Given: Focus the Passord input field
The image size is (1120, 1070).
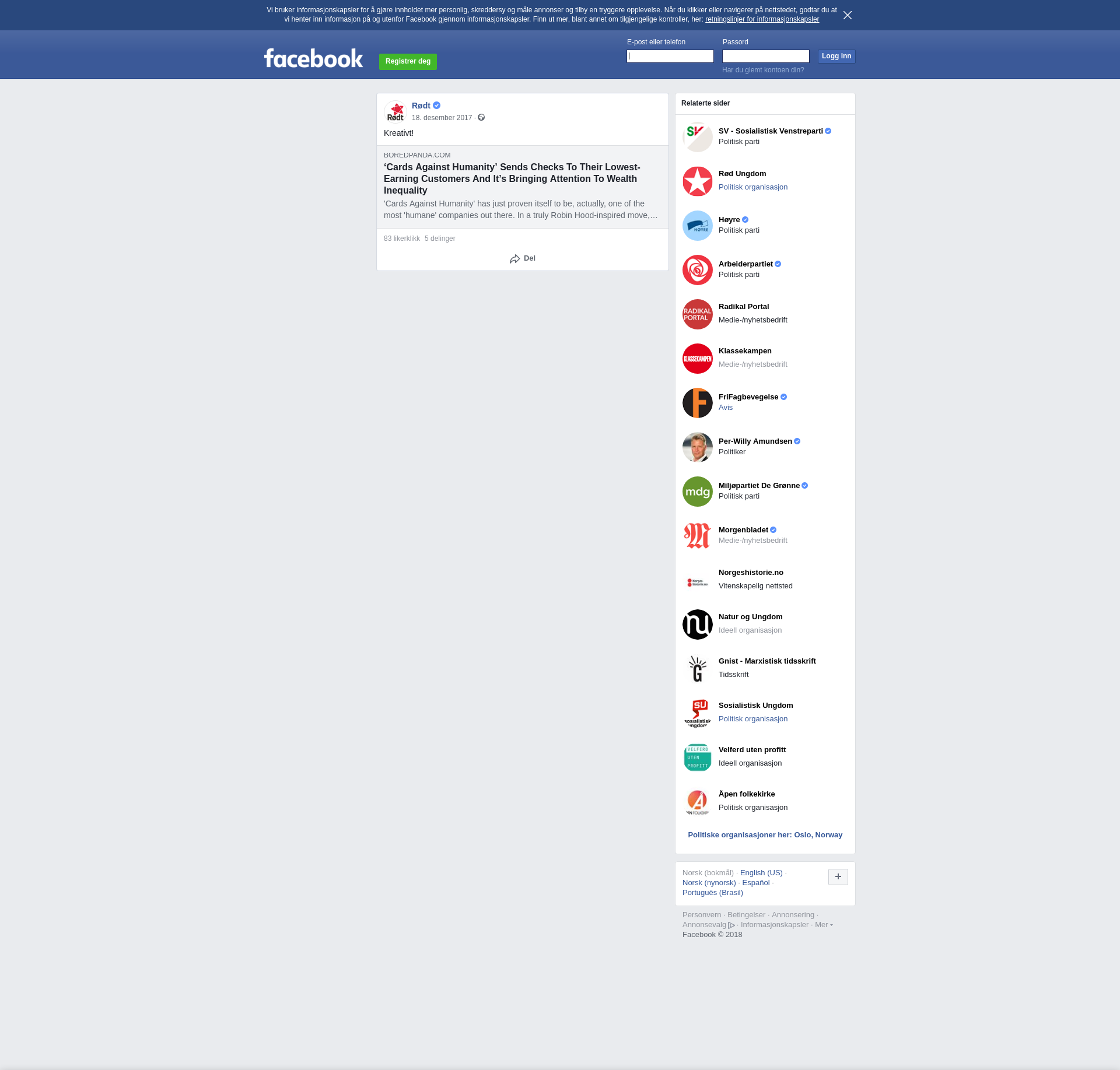Looking at the screenshot, I should [766, 56].
